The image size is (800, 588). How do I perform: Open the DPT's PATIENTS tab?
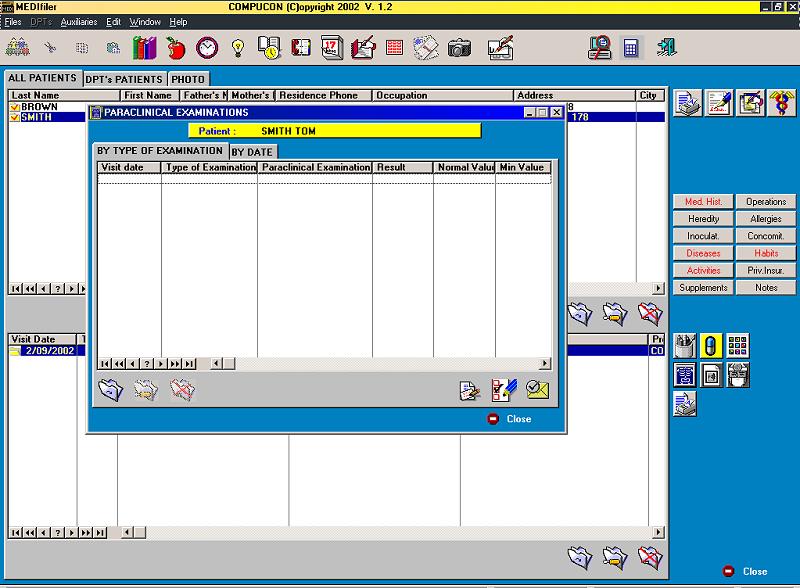point(124,79)
